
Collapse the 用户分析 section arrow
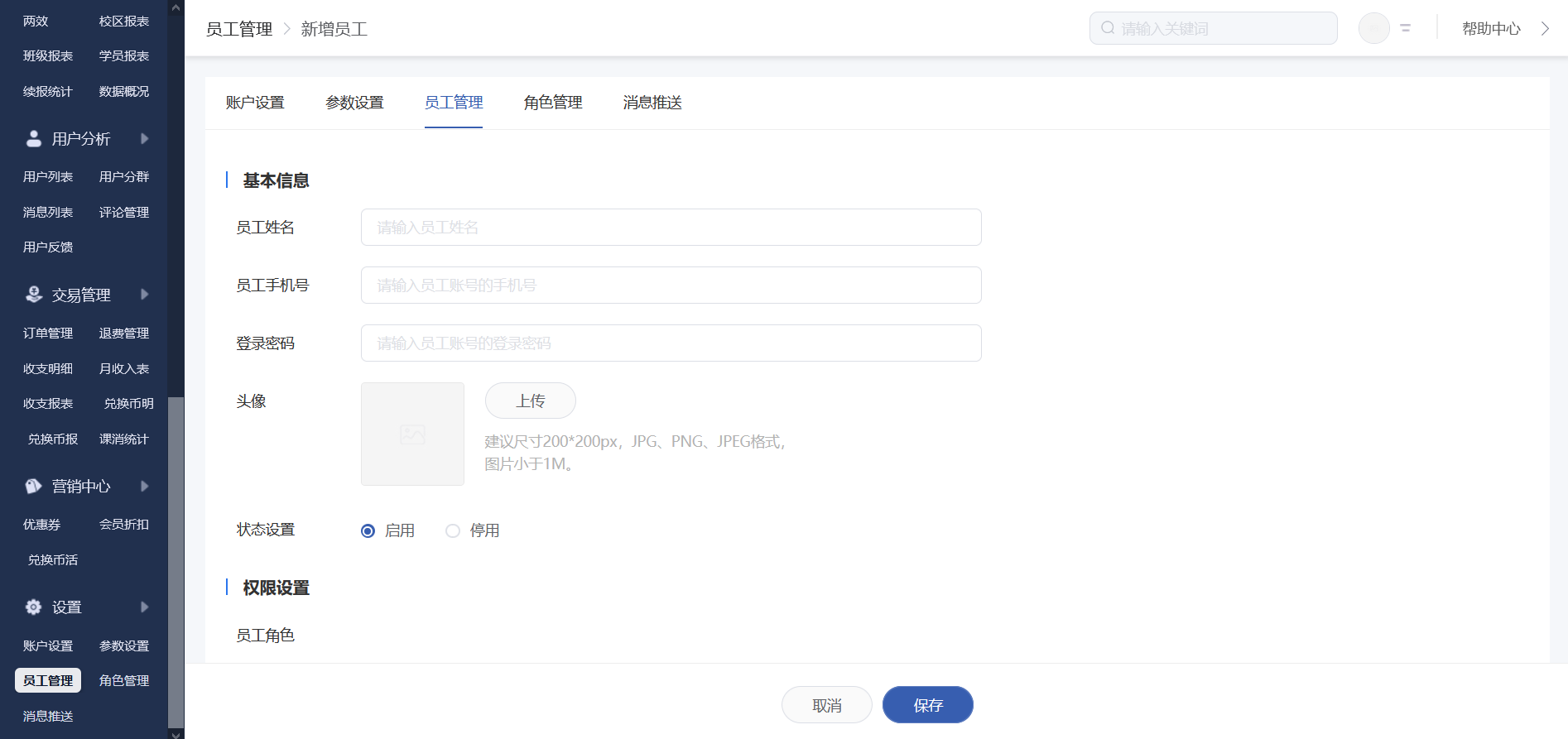pyautogui.click(x=145, y=138)
